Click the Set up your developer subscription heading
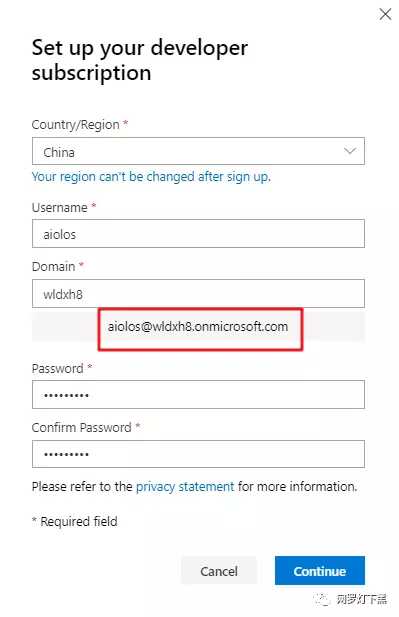399x617 pixels. (x=140, y=60)
